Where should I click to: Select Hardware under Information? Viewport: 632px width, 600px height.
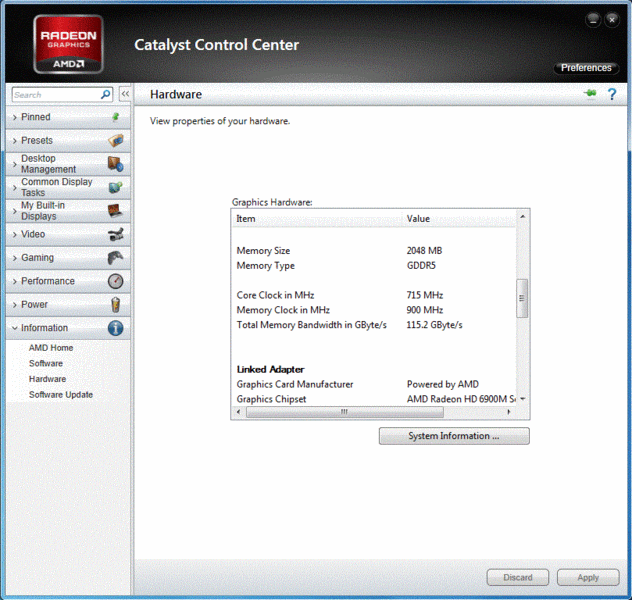(x=48, y=379)
